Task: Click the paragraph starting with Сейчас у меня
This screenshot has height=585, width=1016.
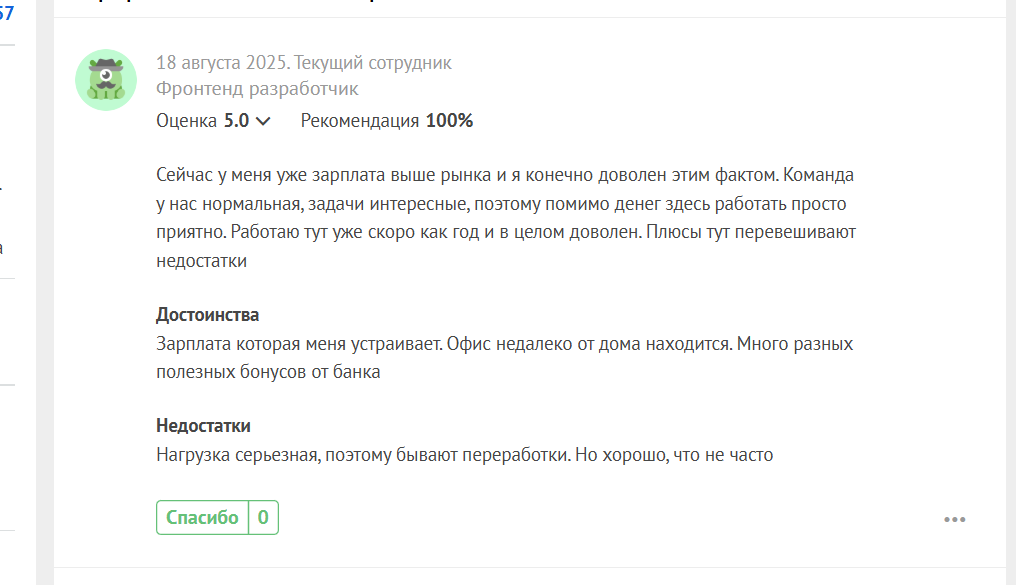Action: (x=506, y=218)
